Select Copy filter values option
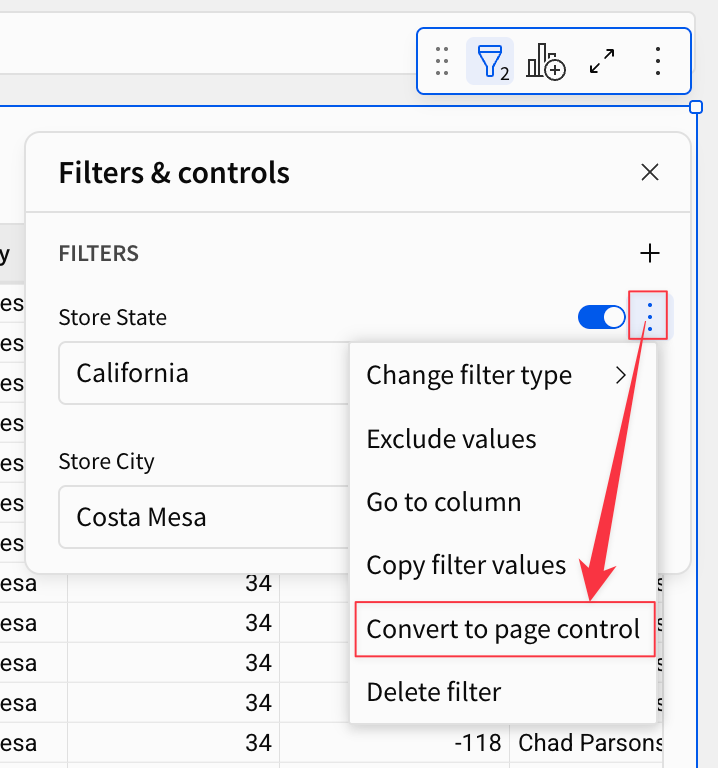718x768 pixels. tap(466, 565)
